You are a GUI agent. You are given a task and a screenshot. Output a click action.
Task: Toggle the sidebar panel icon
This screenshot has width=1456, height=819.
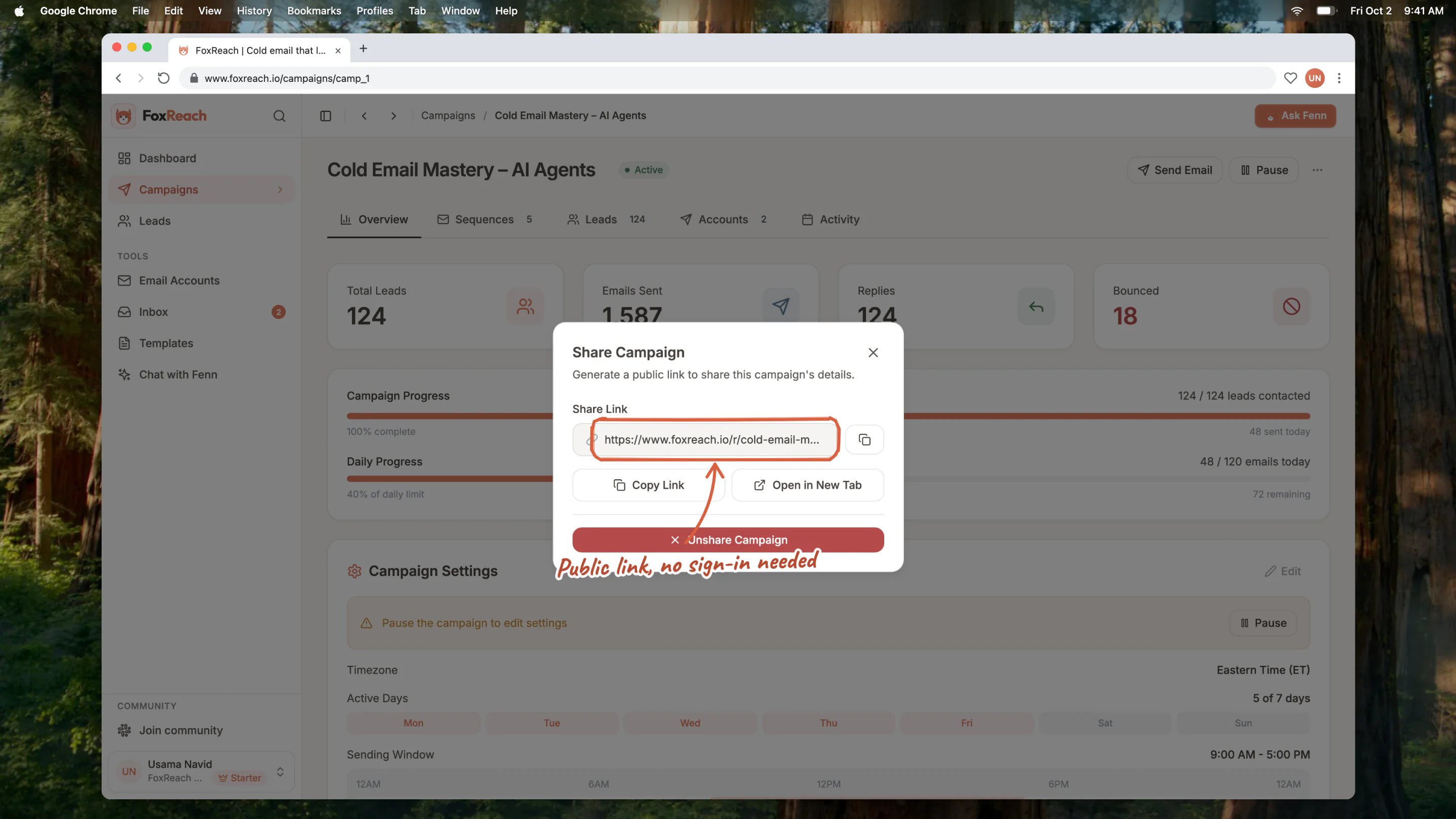point(326,116)
